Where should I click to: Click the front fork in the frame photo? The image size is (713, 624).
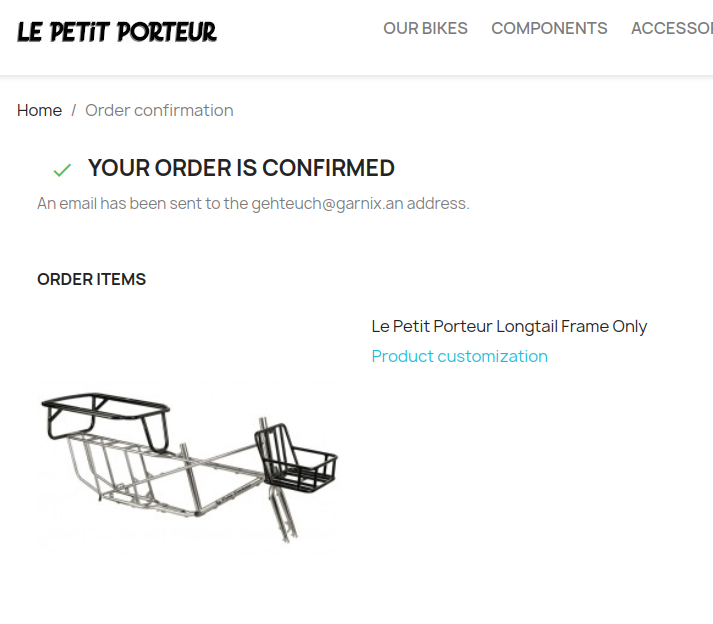click(x=283, y=517)
